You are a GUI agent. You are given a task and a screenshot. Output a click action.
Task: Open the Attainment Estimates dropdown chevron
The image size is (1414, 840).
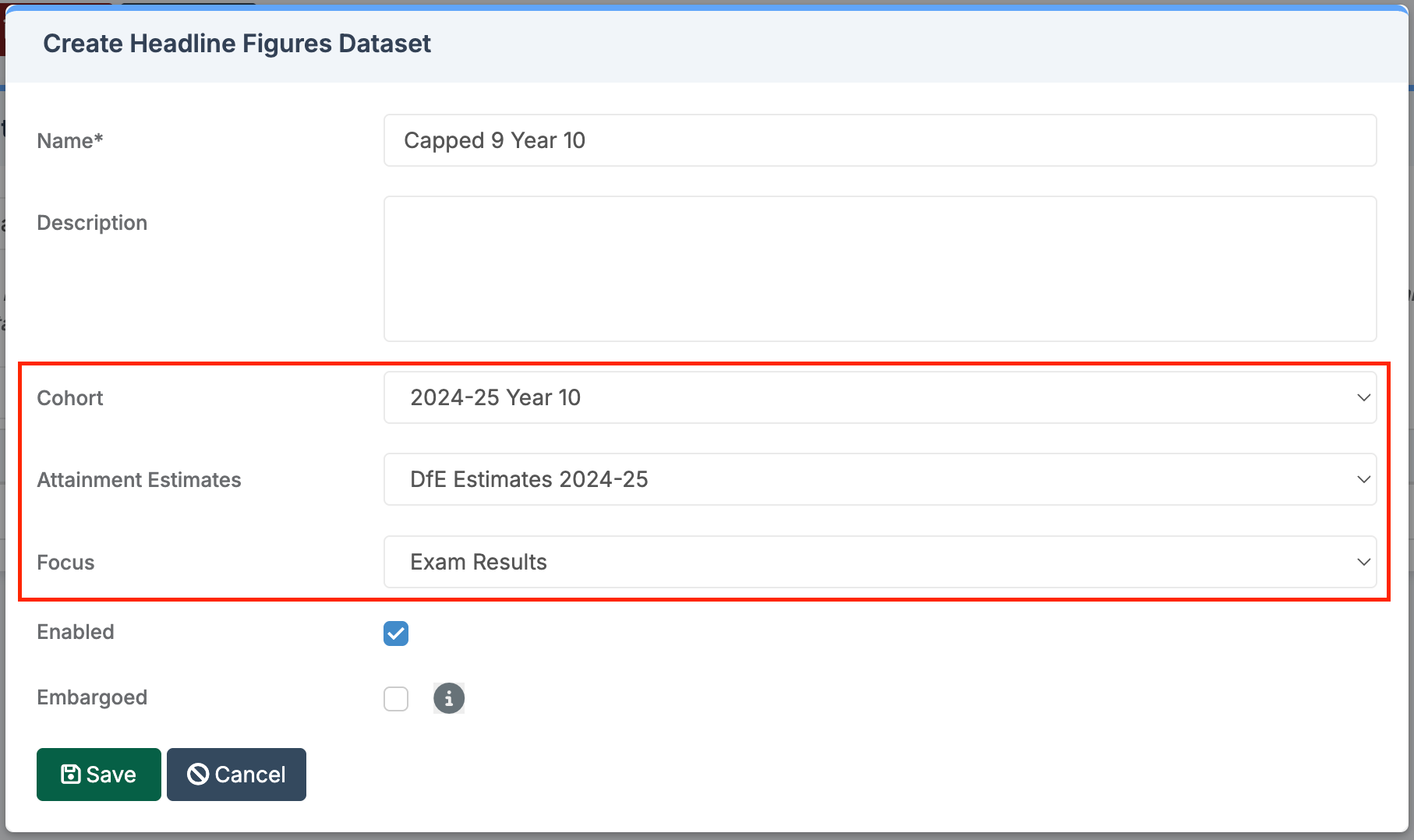pos(1363,479)
